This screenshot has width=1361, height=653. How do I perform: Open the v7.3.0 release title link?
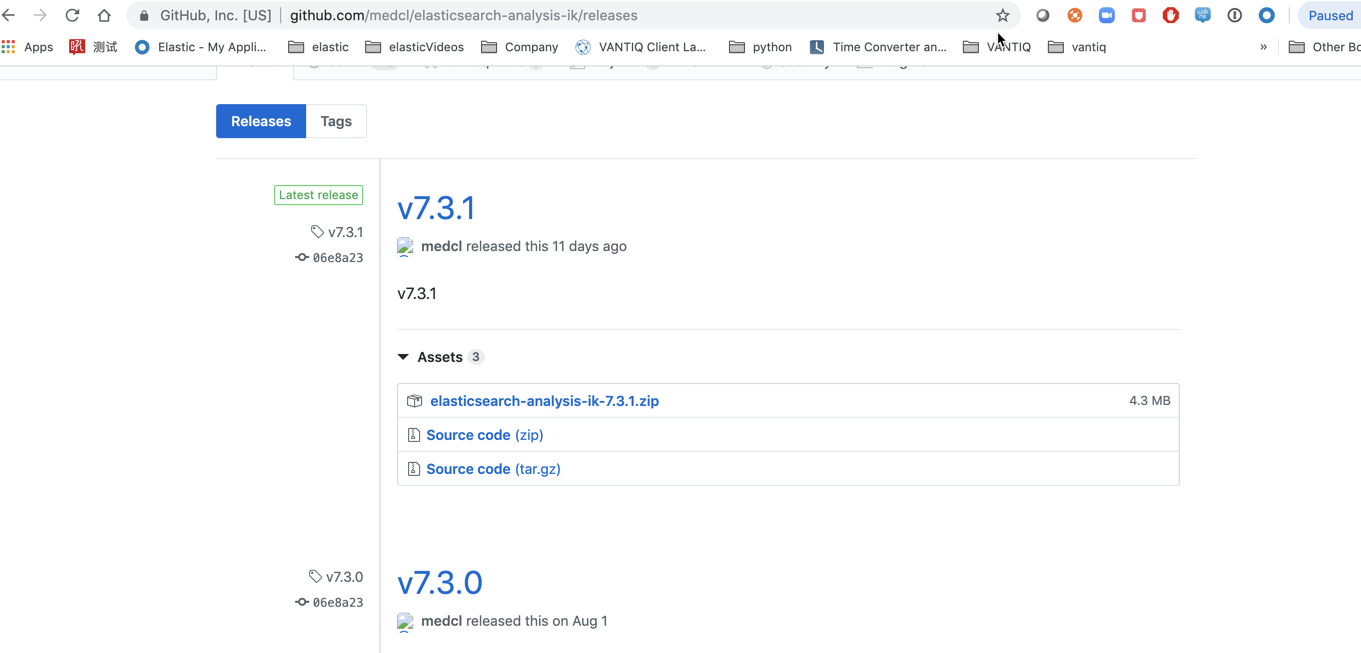coord(440,583)
